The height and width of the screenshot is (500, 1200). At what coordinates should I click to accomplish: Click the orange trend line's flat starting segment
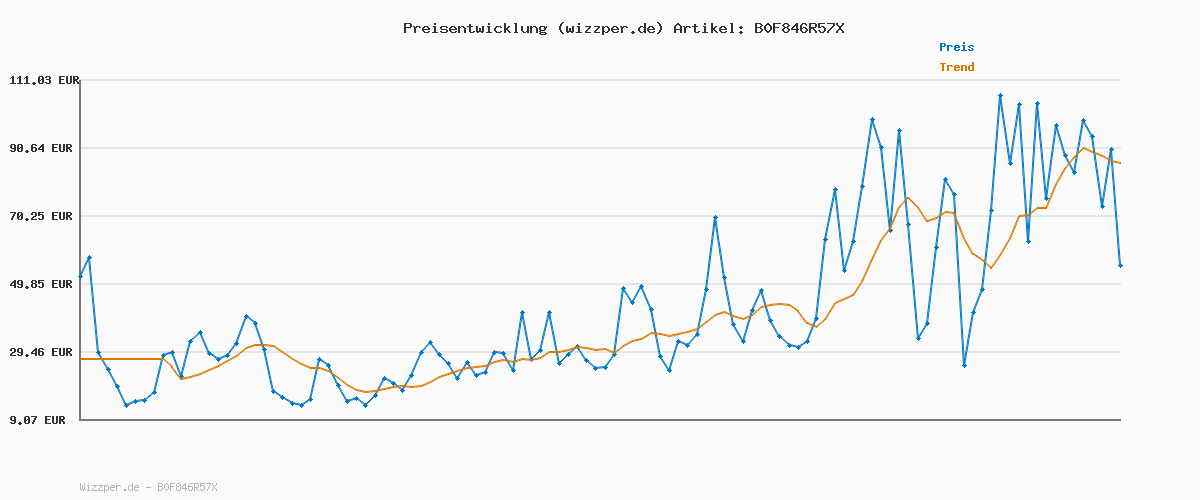coord(120,358)
